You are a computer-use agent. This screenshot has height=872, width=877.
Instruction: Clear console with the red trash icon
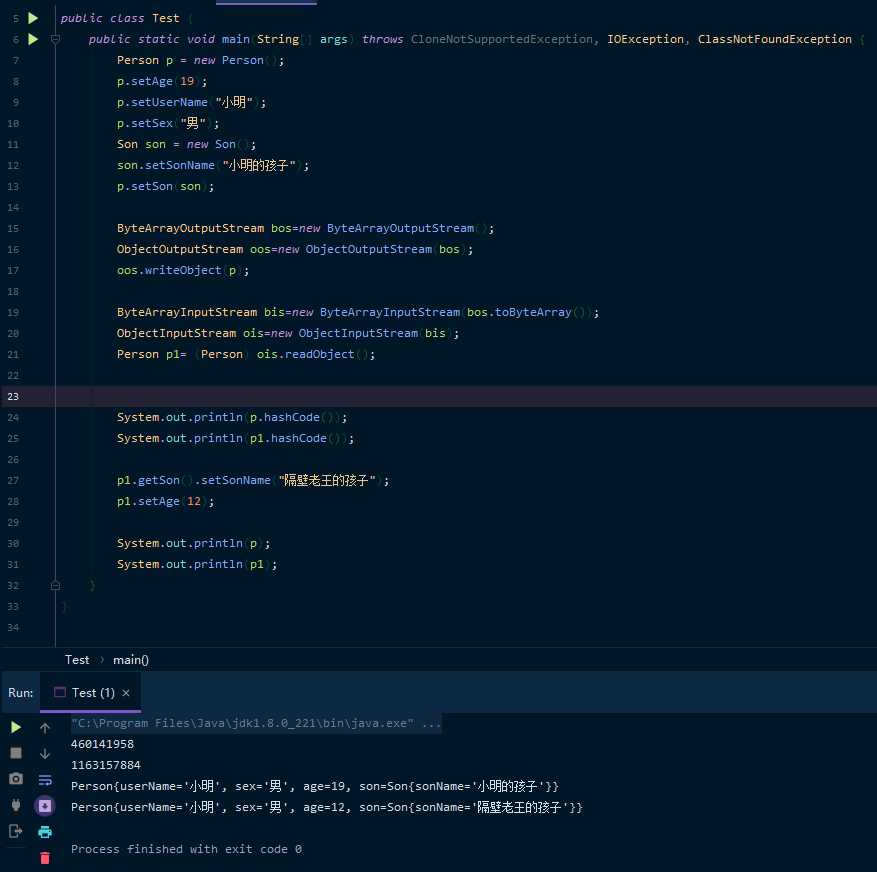click(45, 857)
